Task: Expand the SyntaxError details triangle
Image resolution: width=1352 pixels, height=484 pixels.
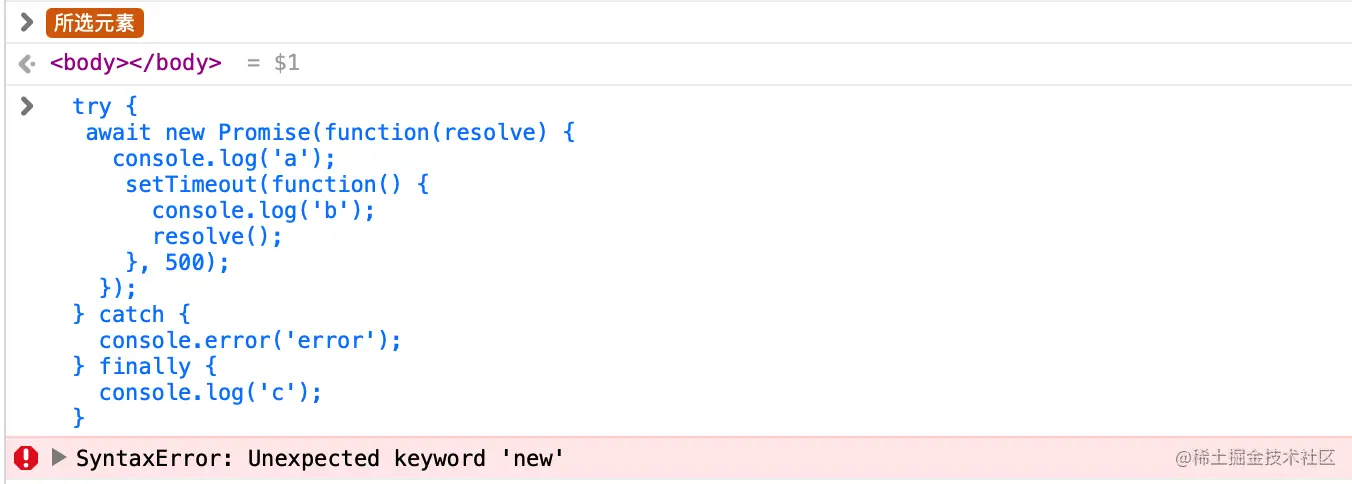Action: (59, 459)
